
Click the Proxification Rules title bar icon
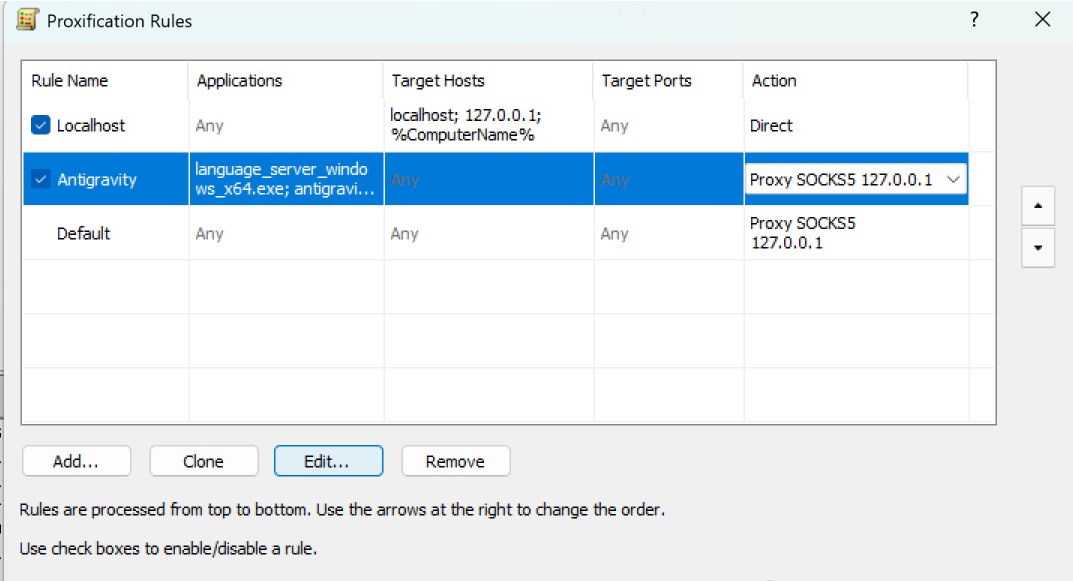coord(27,20)
